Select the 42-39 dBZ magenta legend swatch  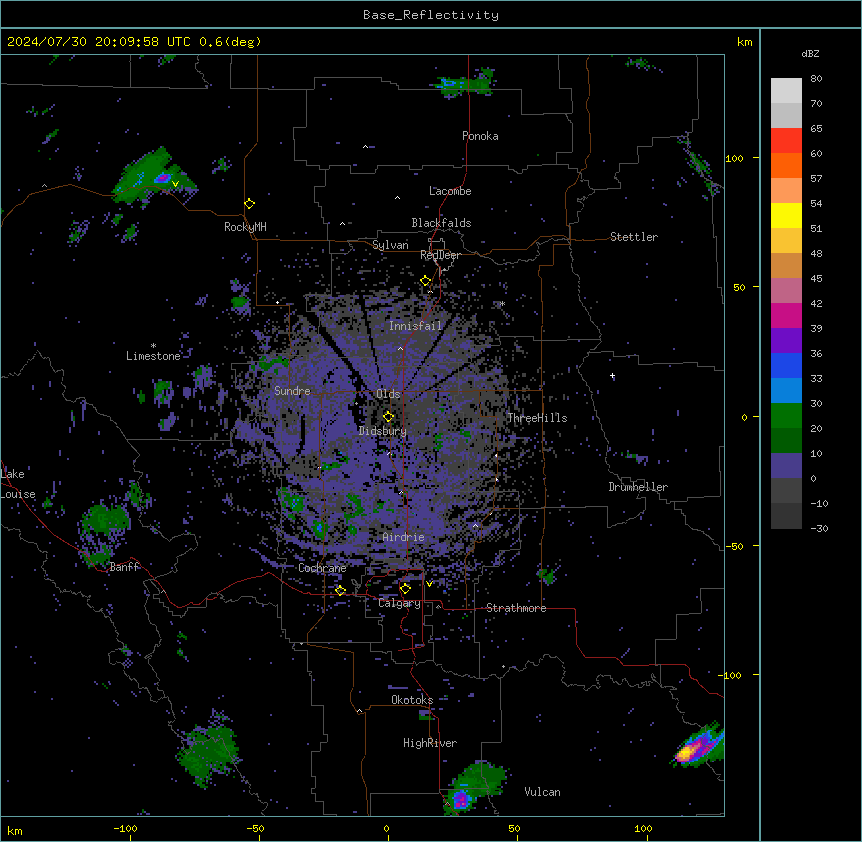786,316
